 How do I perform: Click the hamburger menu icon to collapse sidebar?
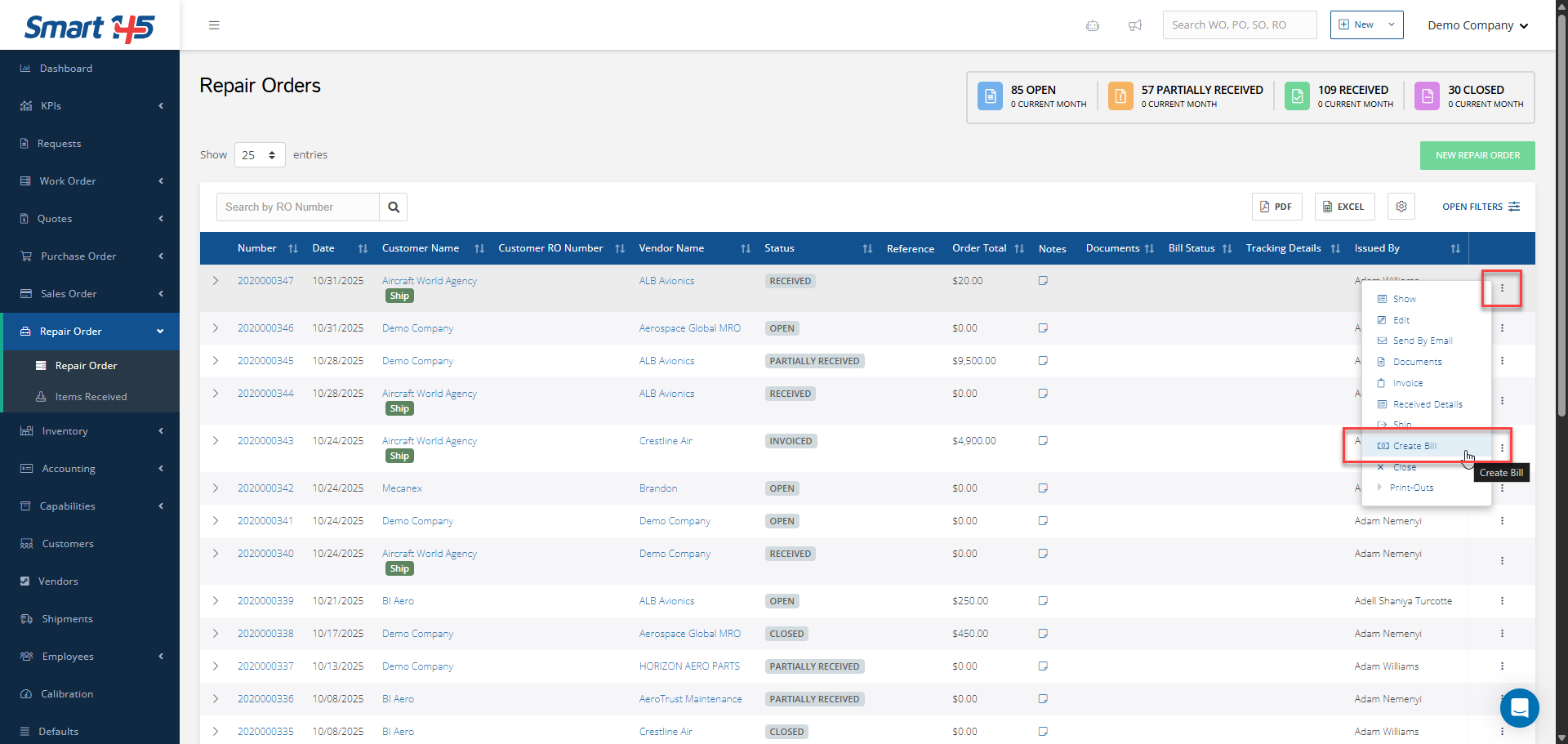pyautogui.click(x=214, y=25)
